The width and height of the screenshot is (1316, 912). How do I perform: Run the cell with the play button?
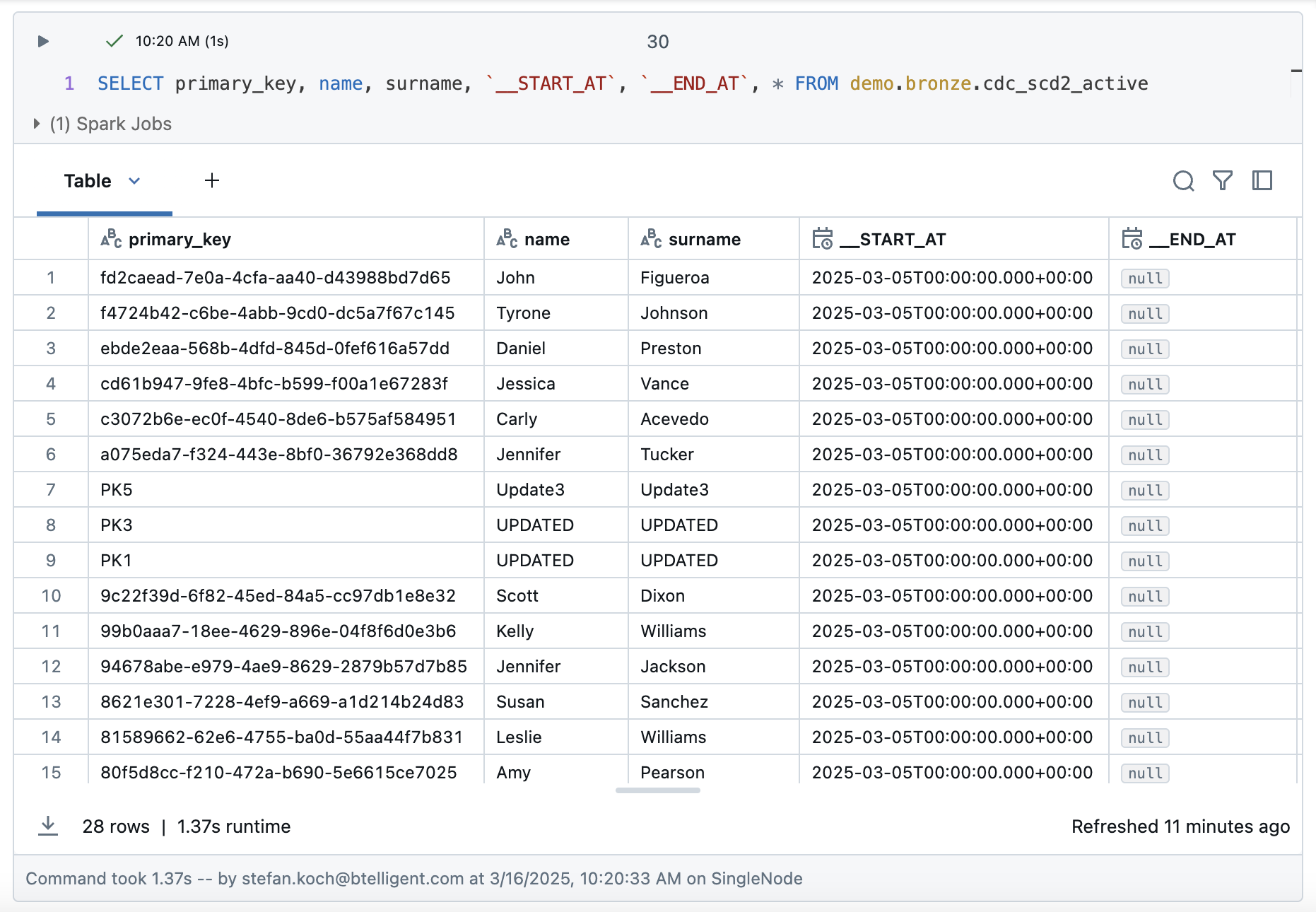(x=43, y=41)
